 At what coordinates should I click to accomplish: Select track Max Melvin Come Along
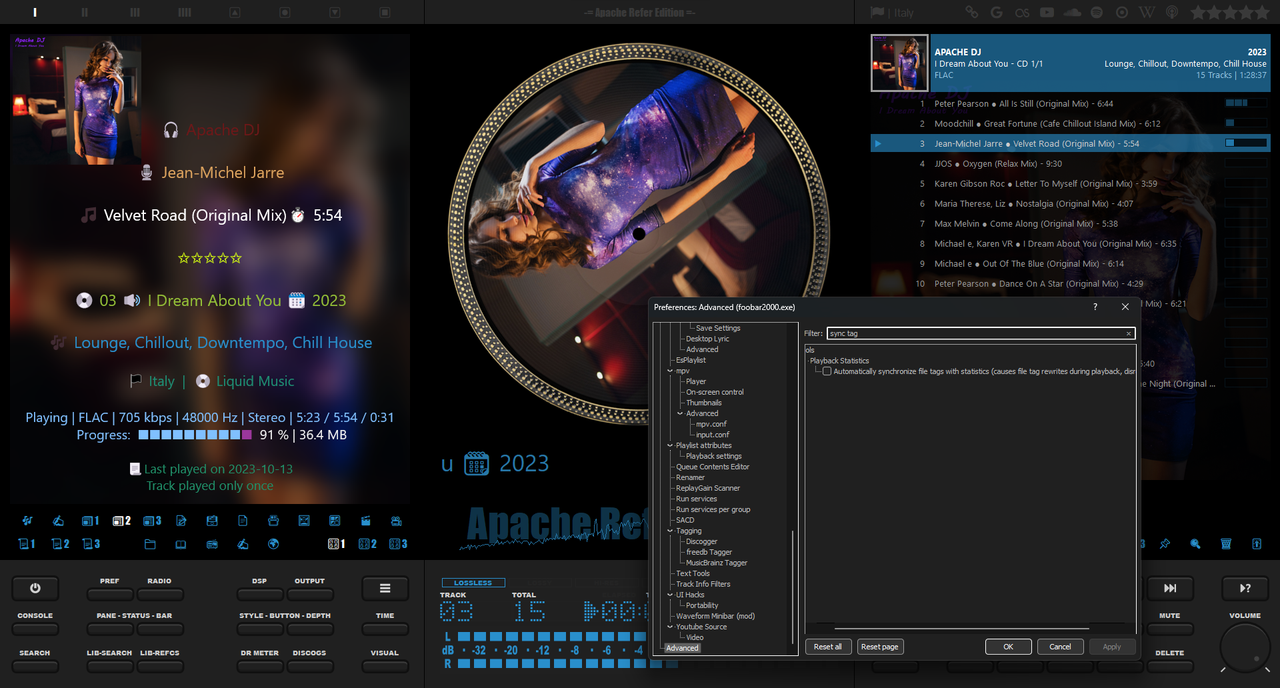pos(1070,224)
